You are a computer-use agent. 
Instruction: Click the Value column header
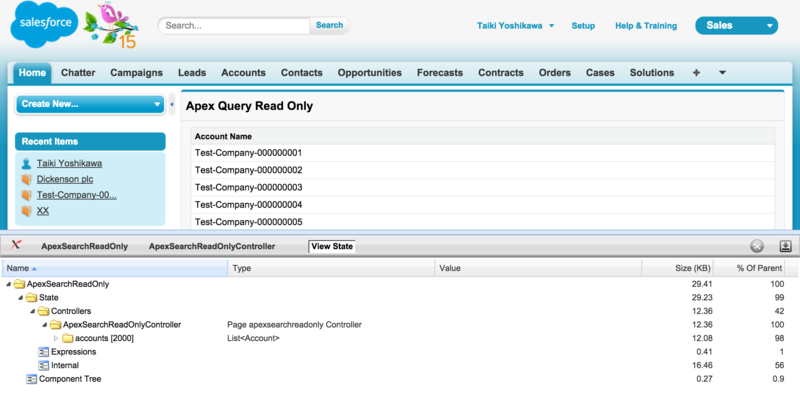538,268
